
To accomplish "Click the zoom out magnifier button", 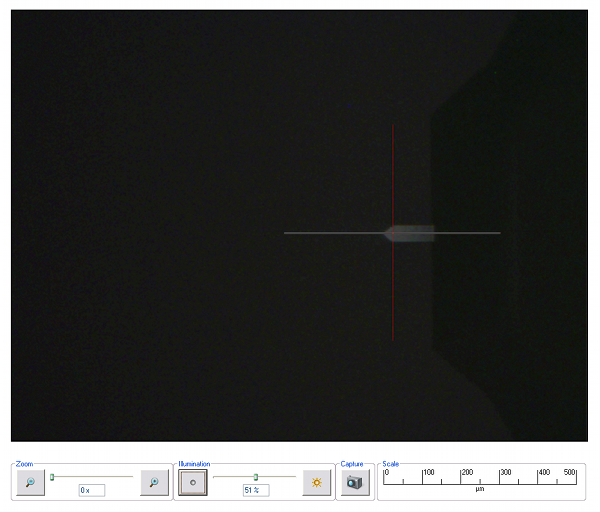I will click(x=30, y=482).
